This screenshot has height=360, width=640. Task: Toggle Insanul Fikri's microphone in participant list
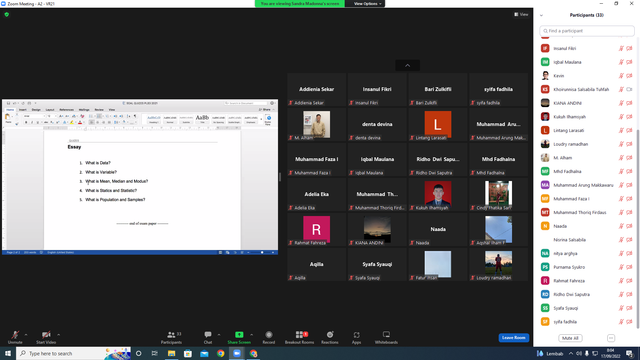coord(621,48)
